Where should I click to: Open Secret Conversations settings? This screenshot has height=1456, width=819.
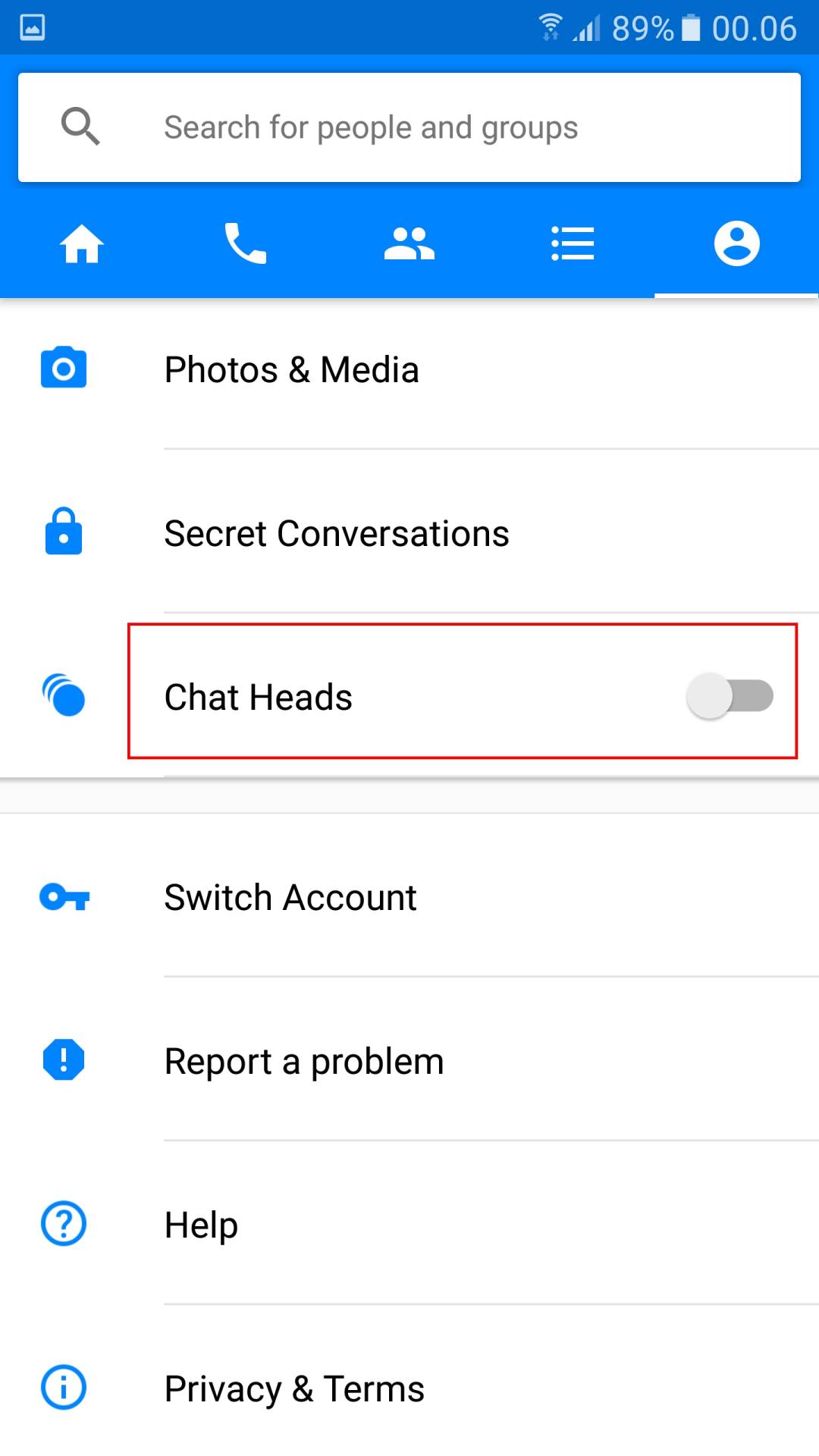point(409,533)
